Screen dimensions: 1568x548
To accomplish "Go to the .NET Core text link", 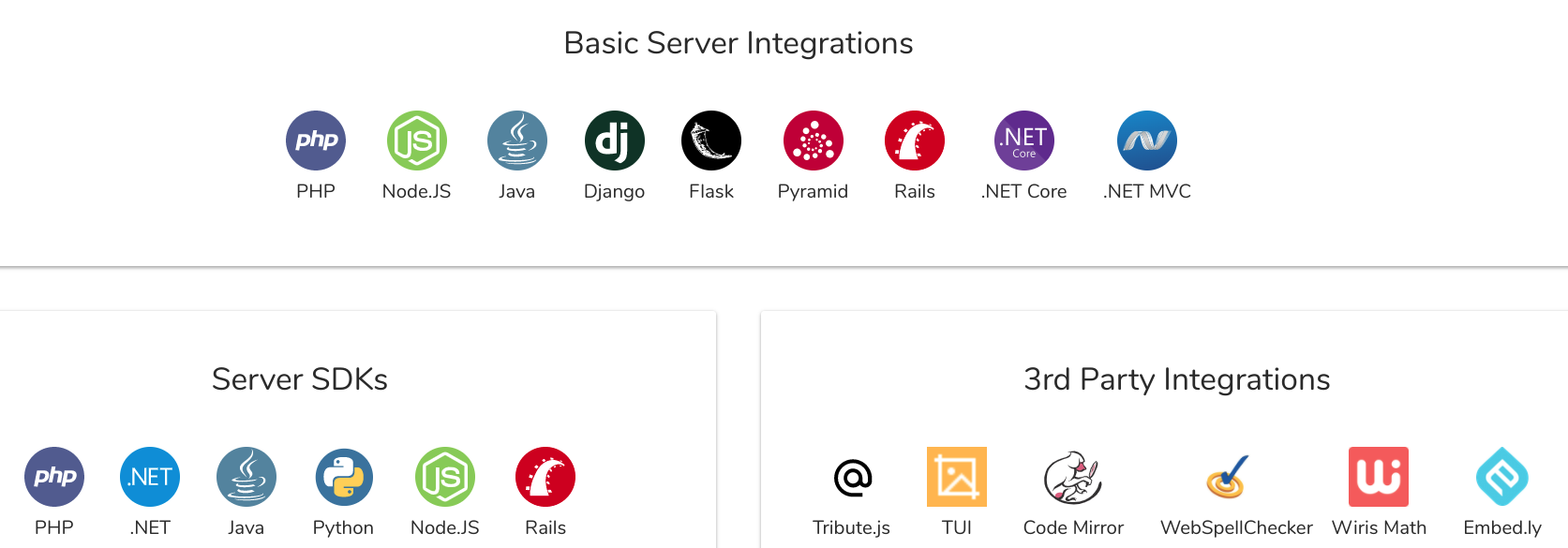I will click(1024, 191).
